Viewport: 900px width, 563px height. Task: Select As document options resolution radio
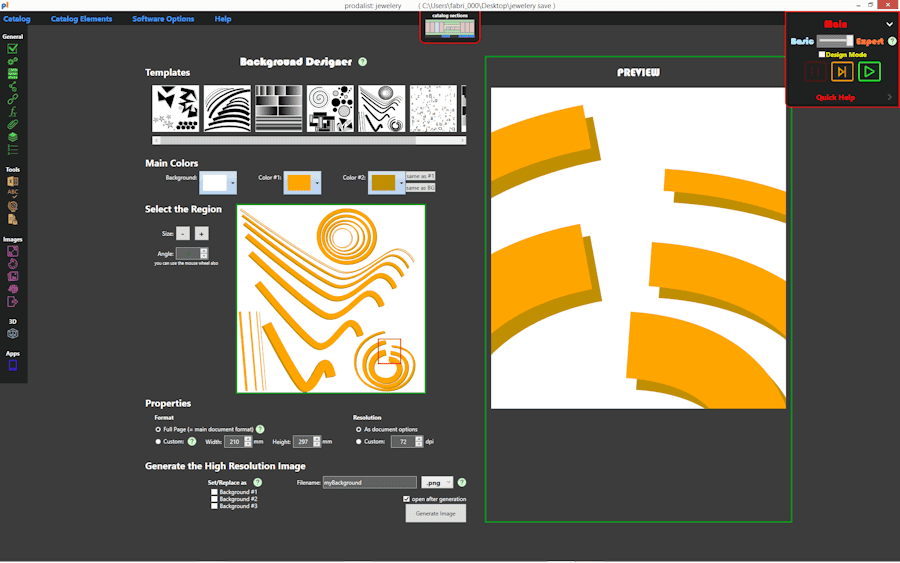(359, 429)
